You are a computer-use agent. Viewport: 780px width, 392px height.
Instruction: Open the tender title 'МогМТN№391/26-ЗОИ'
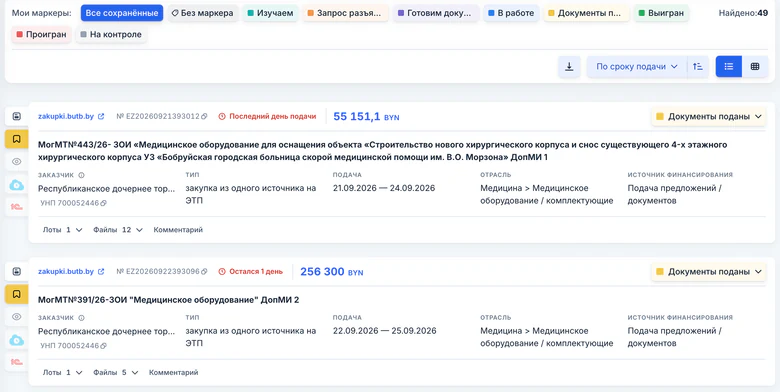169,300
